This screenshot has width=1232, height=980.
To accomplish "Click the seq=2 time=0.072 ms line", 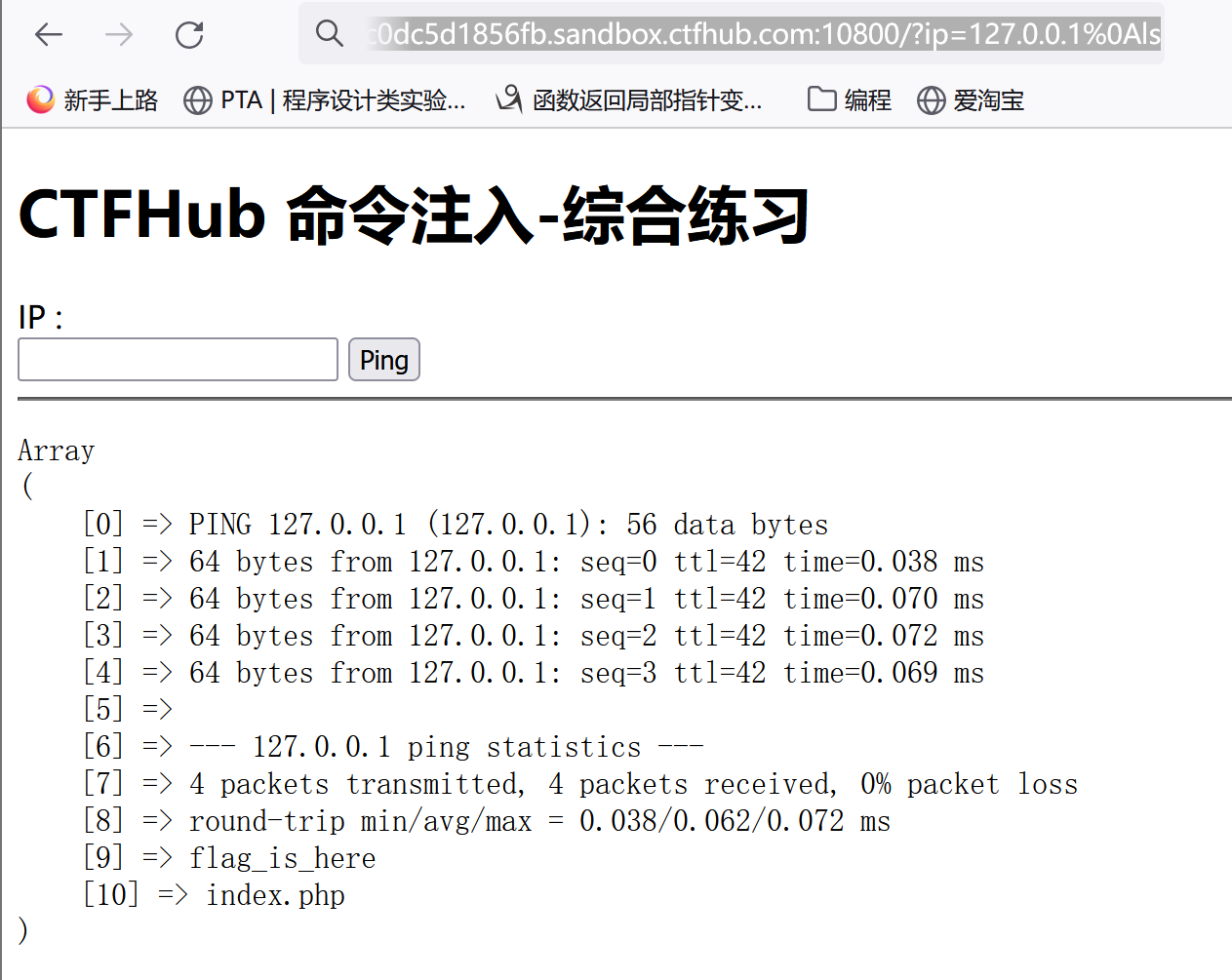I will pyautogui.click(x=586, y=636).
